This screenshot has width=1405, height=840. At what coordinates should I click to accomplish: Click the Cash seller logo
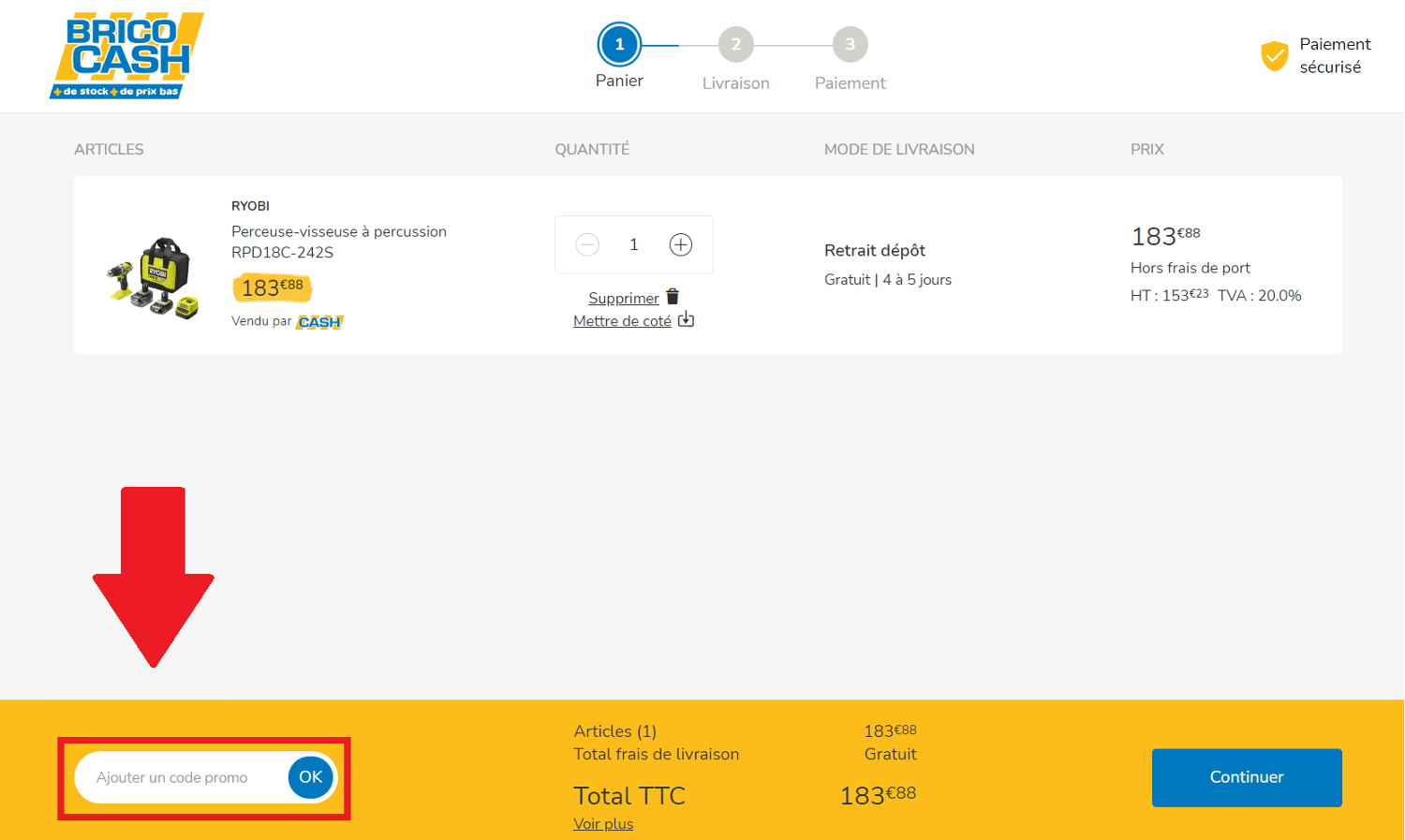coord(320,322)
